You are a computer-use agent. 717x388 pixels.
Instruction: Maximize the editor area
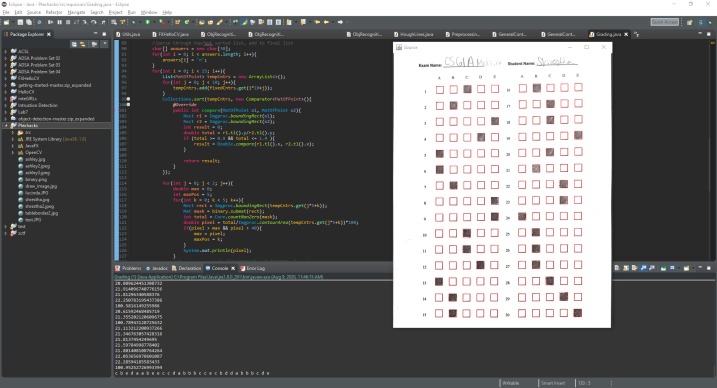click(709, 34)
